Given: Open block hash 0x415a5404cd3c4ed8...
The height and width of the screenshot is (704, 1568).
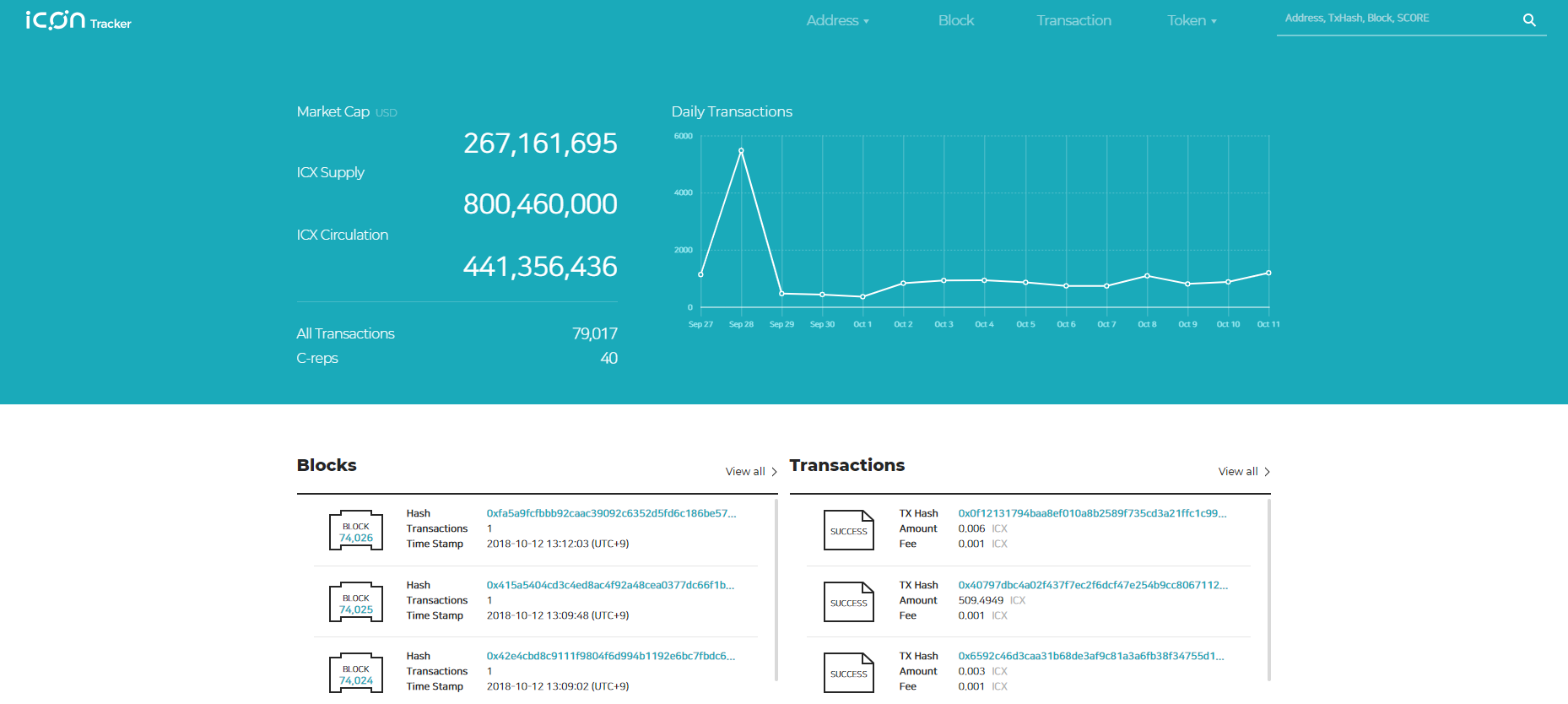Looking at the screenshot, I should tap(610, 585).
